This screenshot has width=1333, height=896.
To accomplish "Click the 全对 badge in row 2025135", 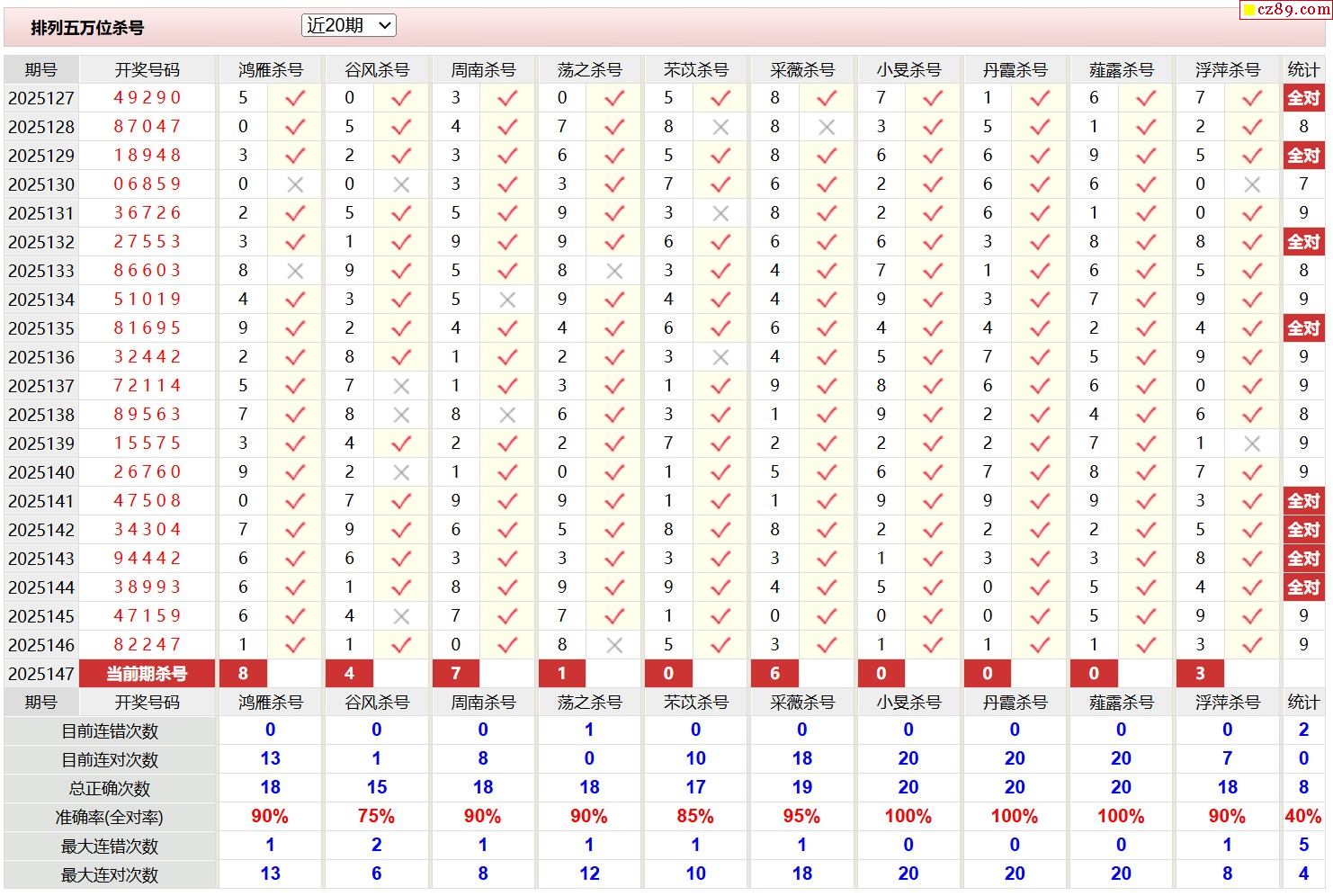I will click(1303, 328).
